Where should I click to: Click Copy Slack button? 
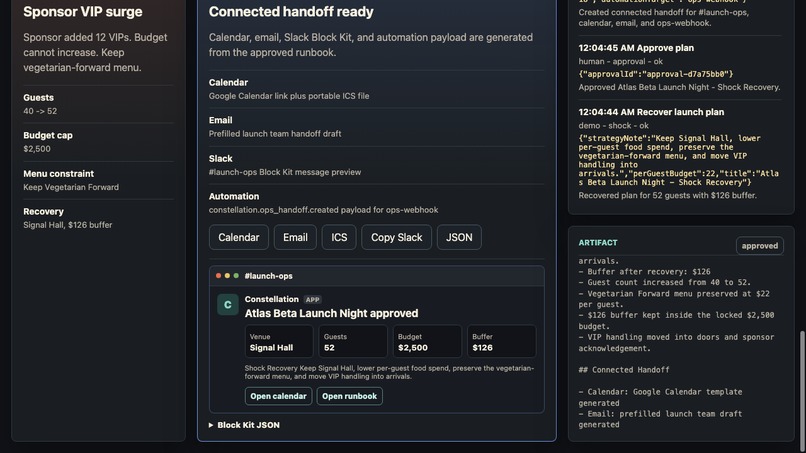tap(396, 237)
